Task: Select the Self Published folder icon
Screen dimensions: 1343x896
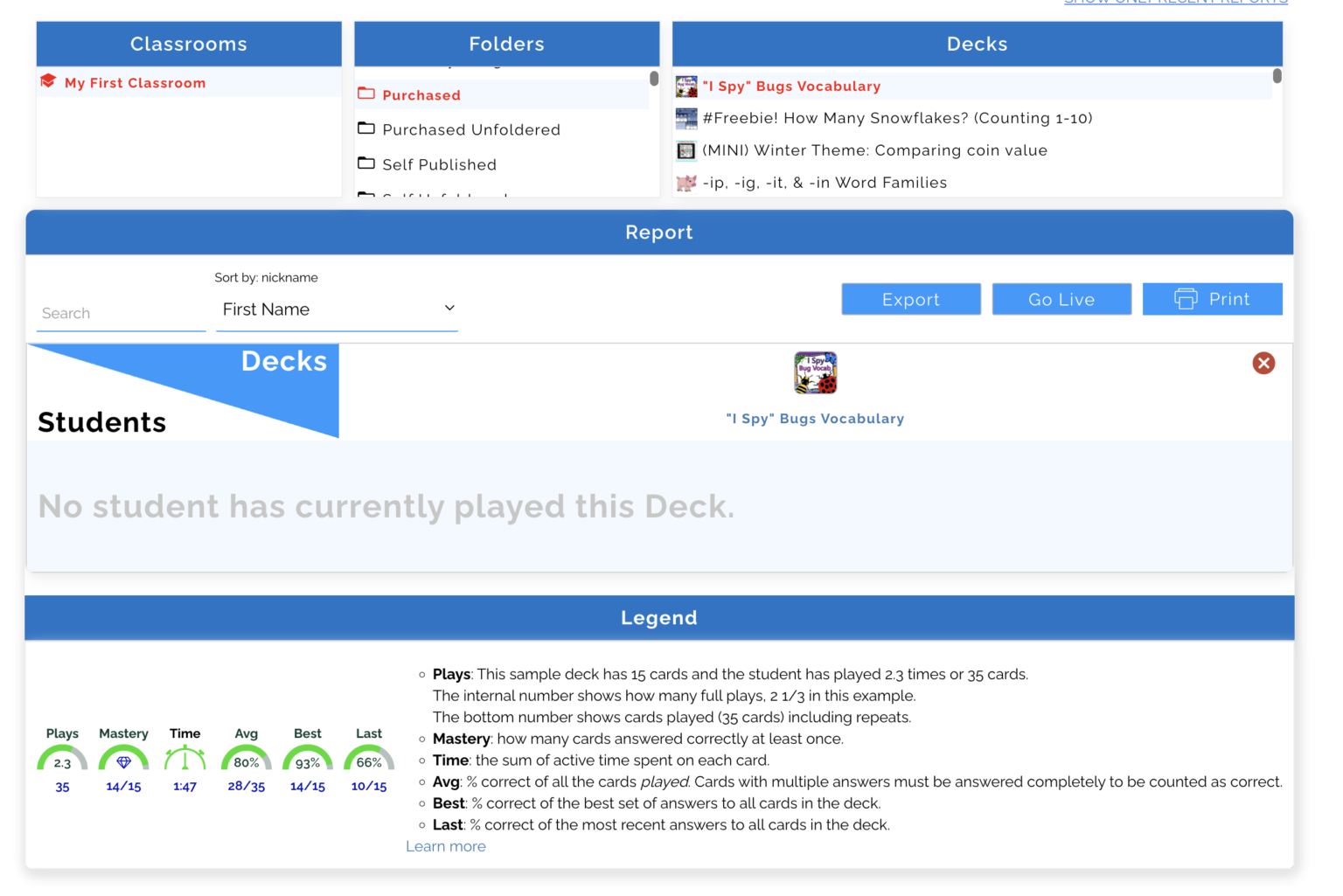Action: click(x=366, y=163)
